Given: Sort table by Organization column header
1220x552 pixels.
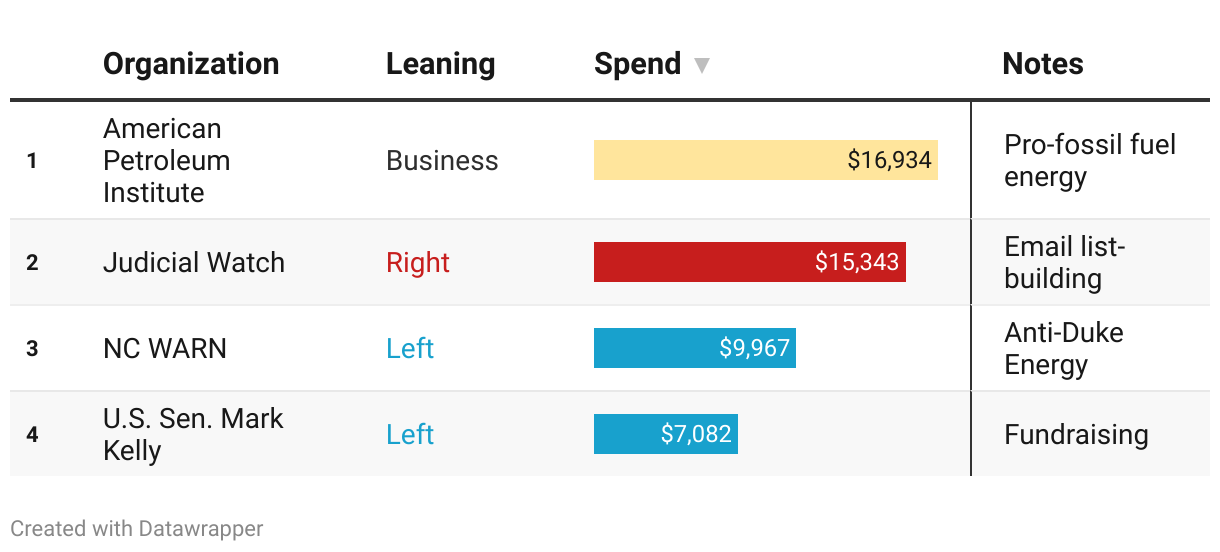Looking at the screenshot, I should pos(191,64).
